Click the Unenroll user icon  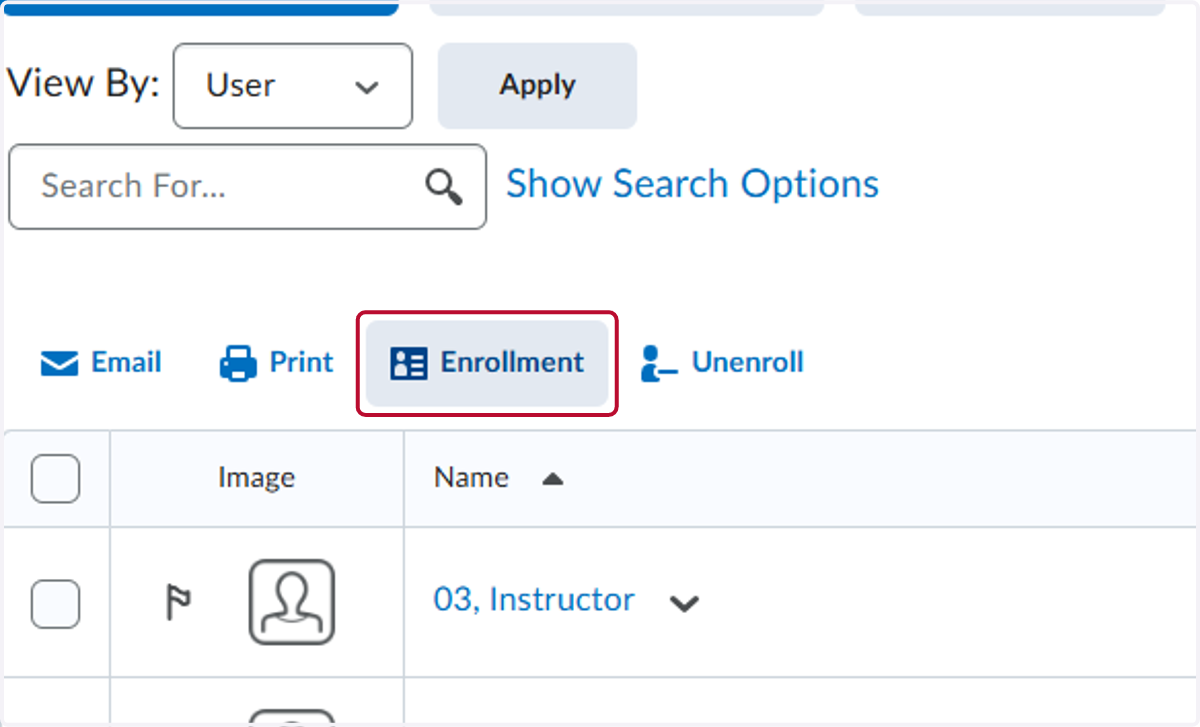(x=660, y=364)
